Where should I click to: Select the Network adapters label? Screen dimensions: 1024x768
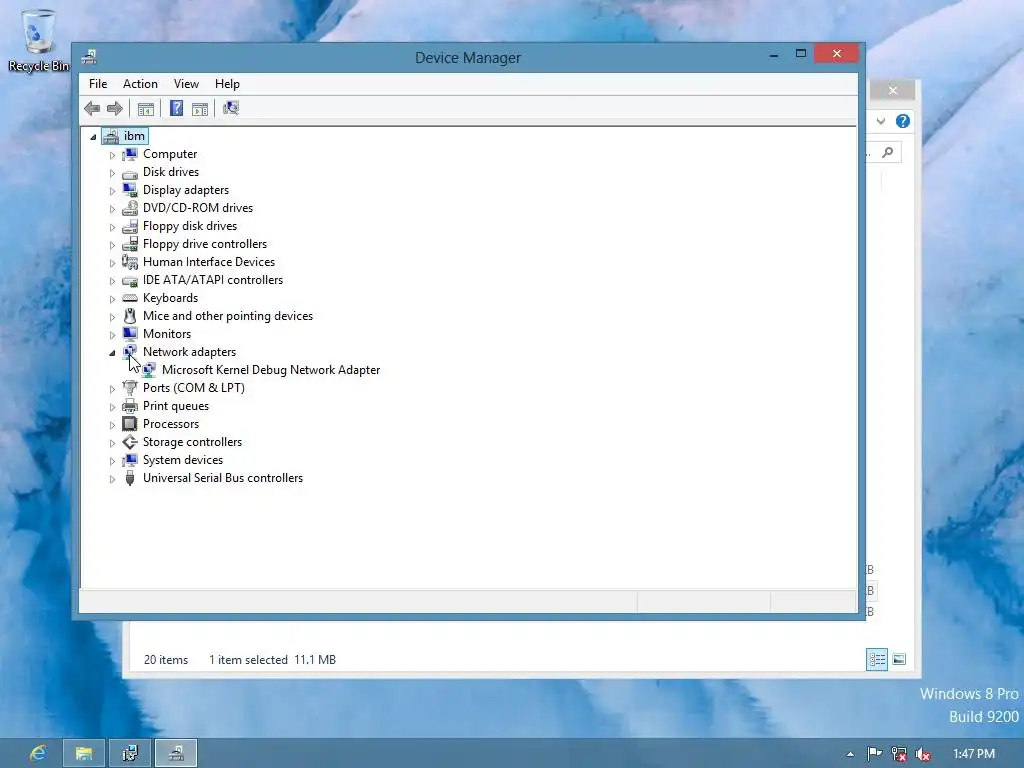tap(189, 352)
